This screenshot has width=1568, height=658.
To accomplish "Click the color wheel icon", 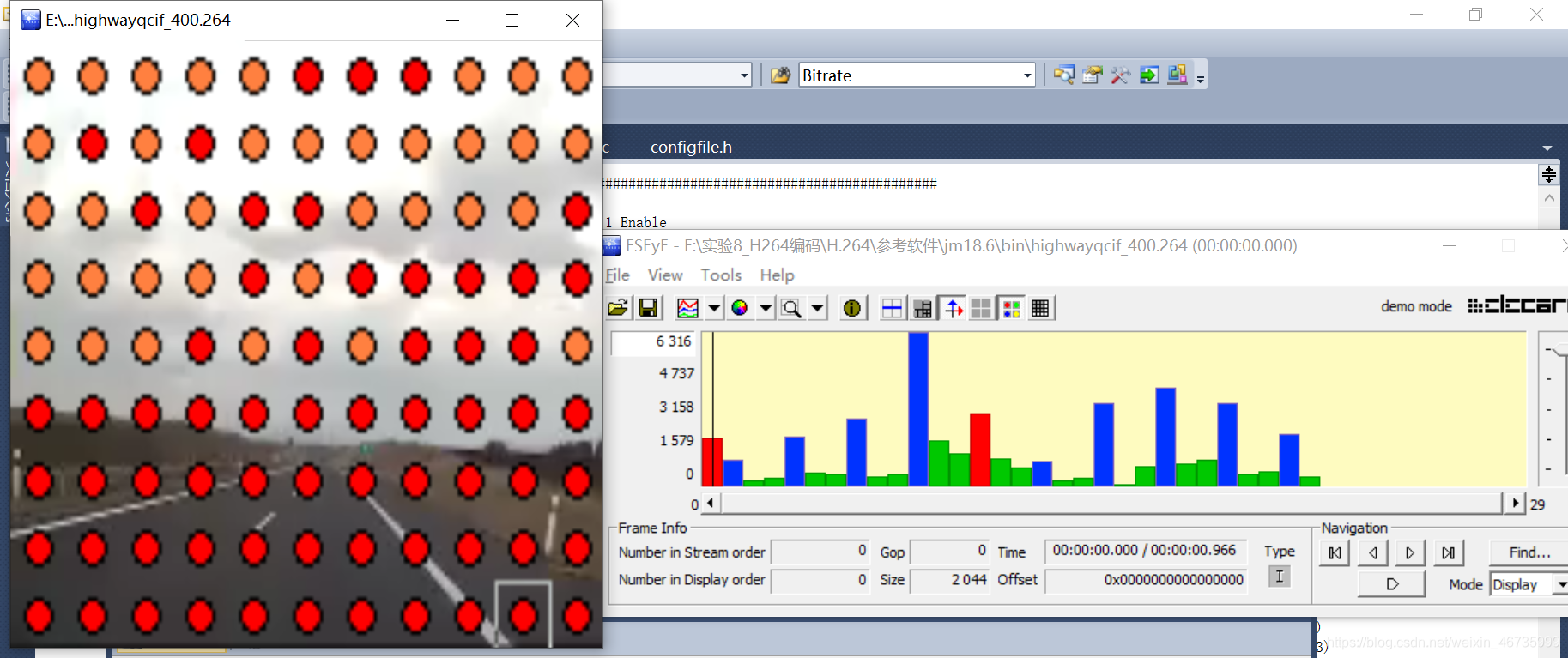I will tap(740, 308).
